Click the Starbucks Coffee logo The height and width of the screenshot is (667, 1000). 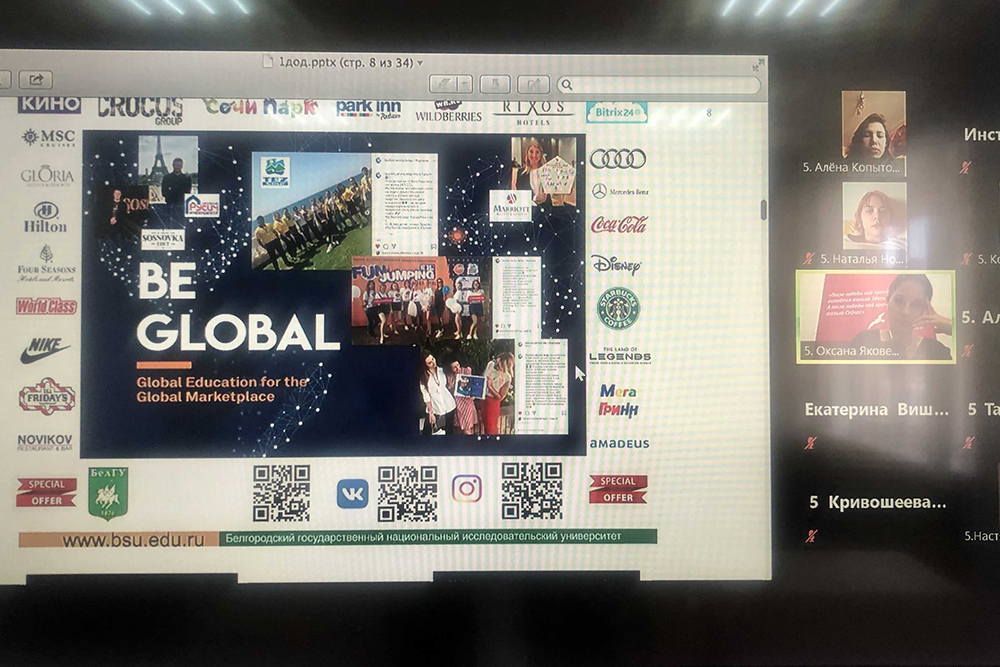click(x=618, y=308)
